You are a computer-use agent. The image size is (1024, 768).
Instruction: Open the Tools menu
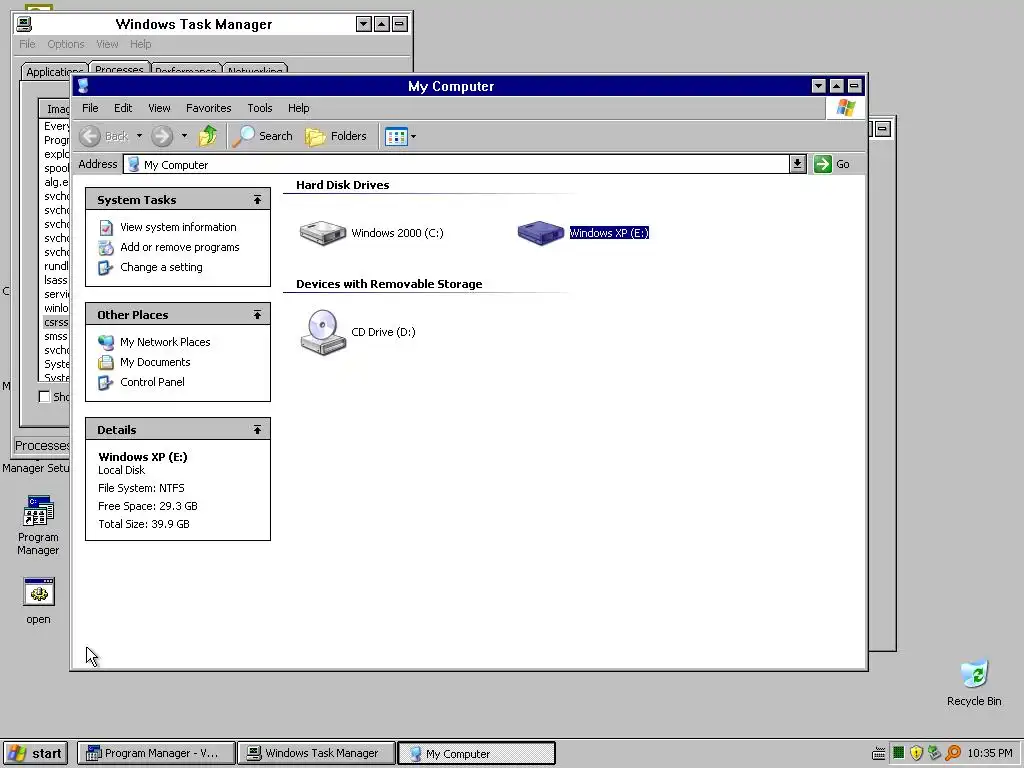pyautogui.click(x=259, y=108)
